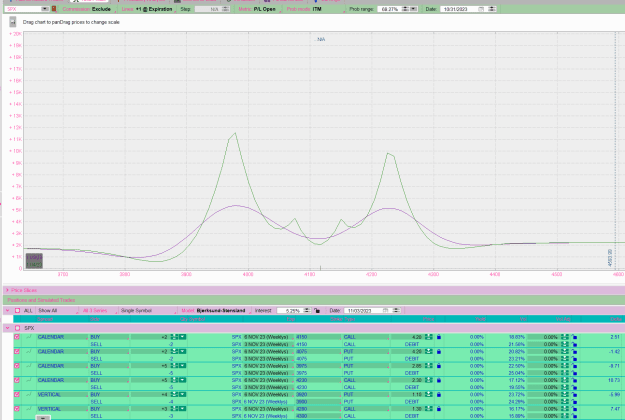This screenshot has width=625, height=420.
Task: Open quantity dropdown on the 4280 CALL vertical row
Action: [x=182, y=409]
